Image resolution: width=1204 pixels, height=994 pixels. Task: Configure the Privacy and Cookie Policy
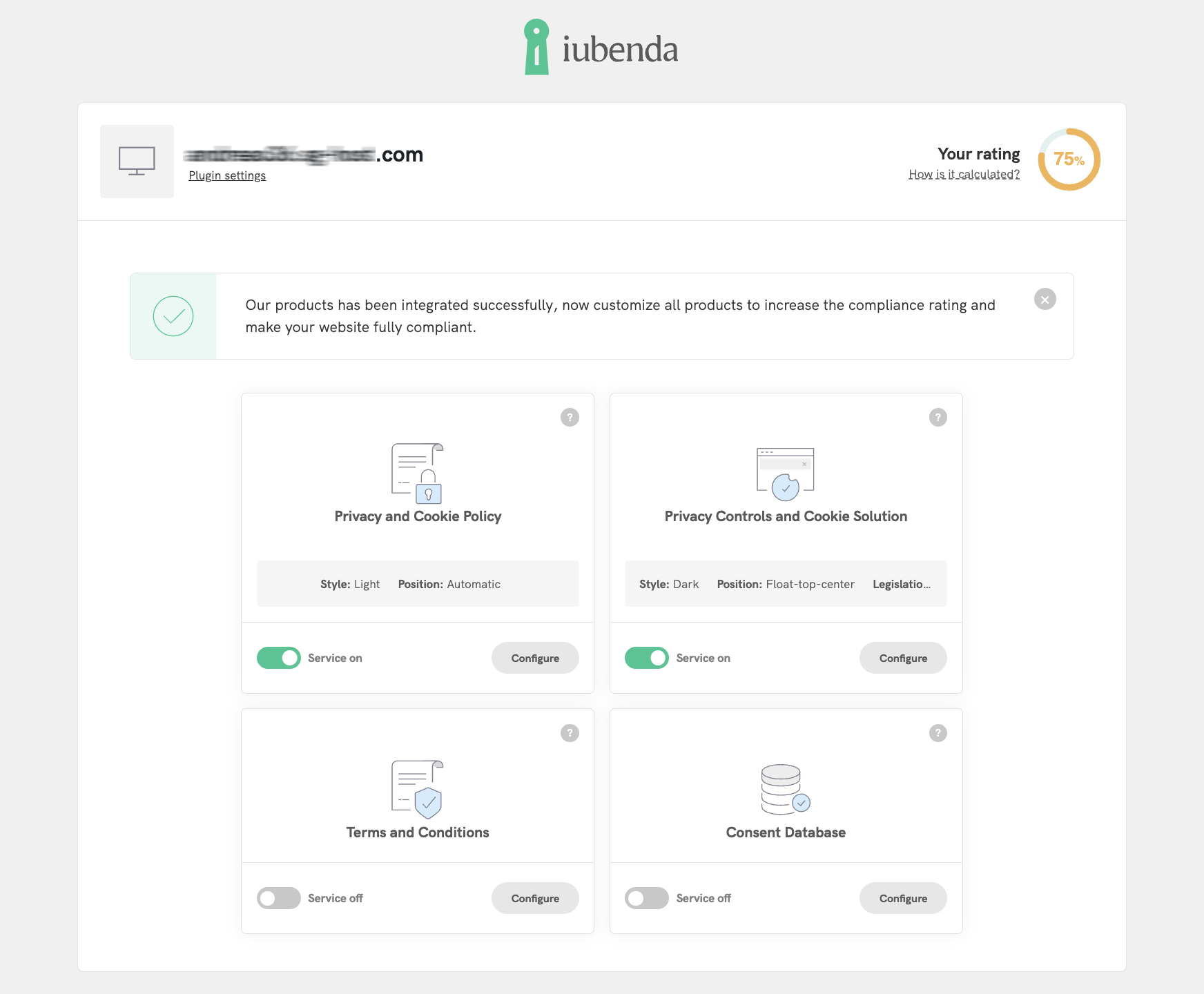pyautogui.click(x=535, y=658)
